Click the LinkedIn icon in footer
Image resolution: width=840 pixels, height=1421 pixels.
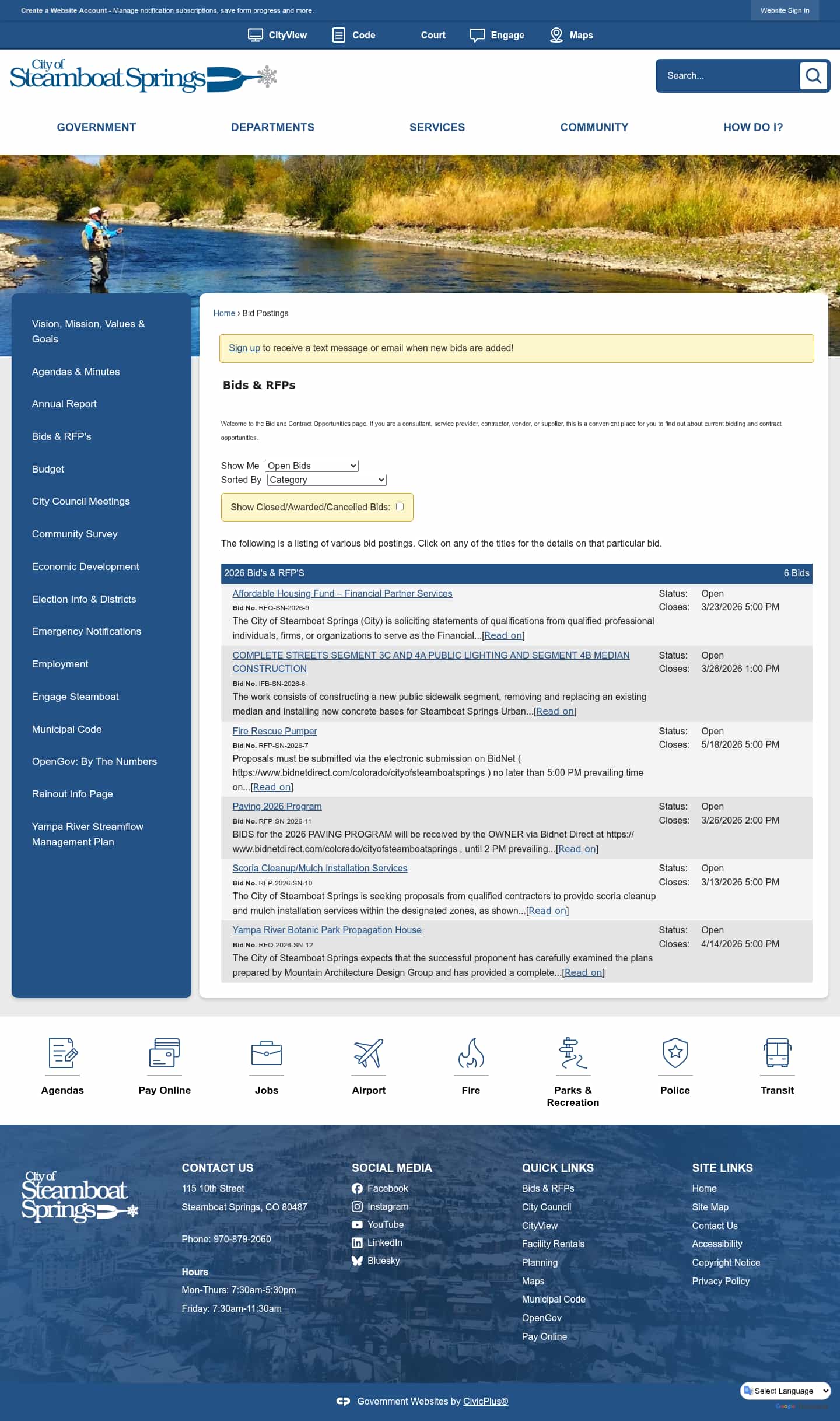[357, 1243]
